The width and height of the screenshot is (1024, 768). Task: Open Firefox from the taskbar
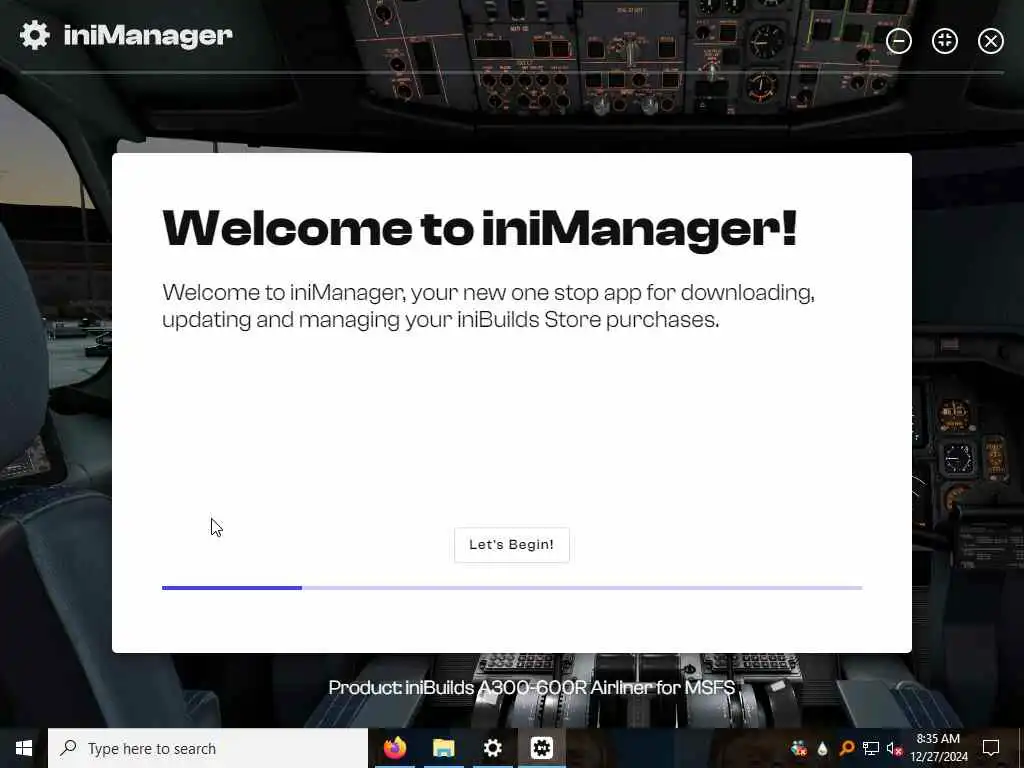394,748
